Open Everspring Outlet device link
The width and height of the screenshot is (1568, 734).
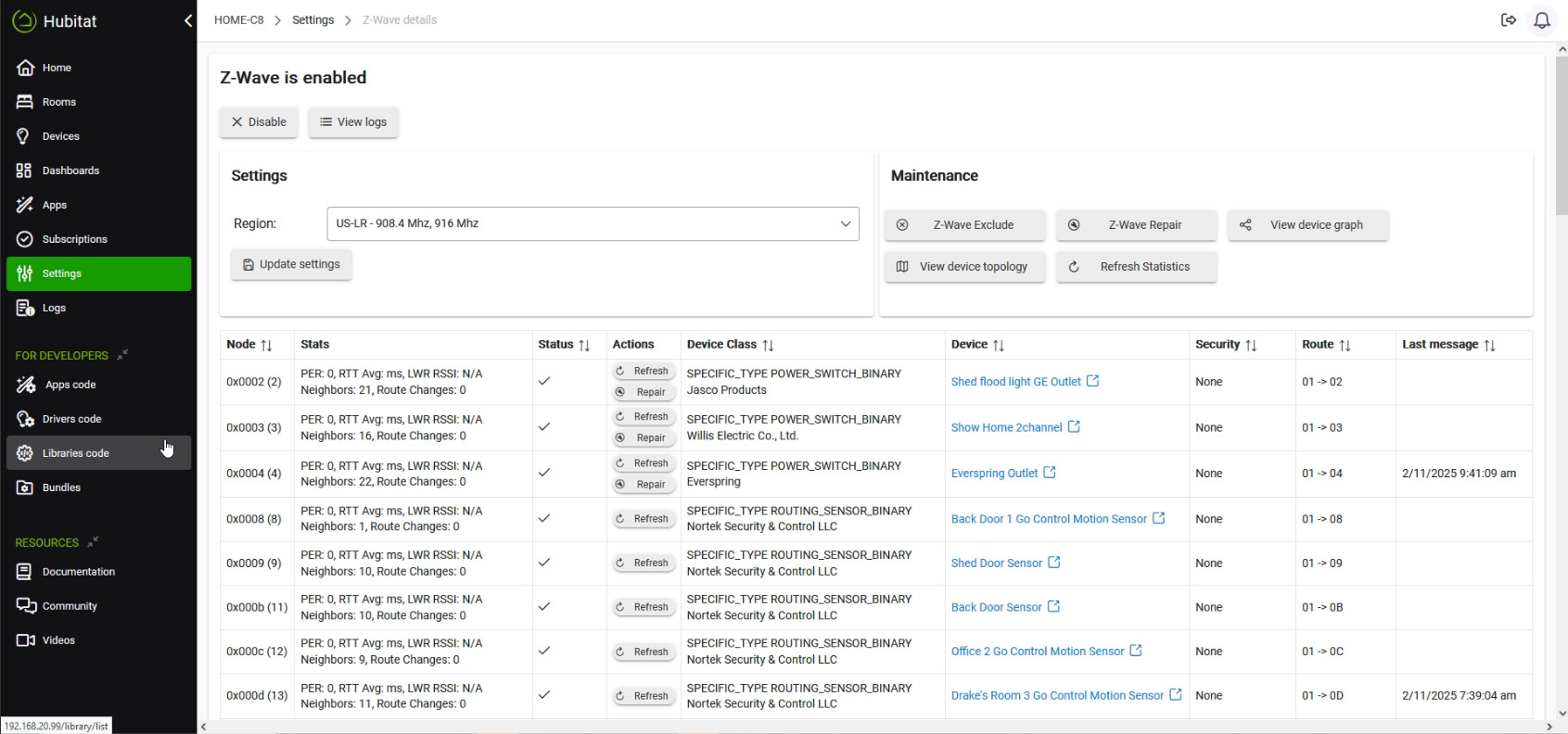click(1003, 474)
